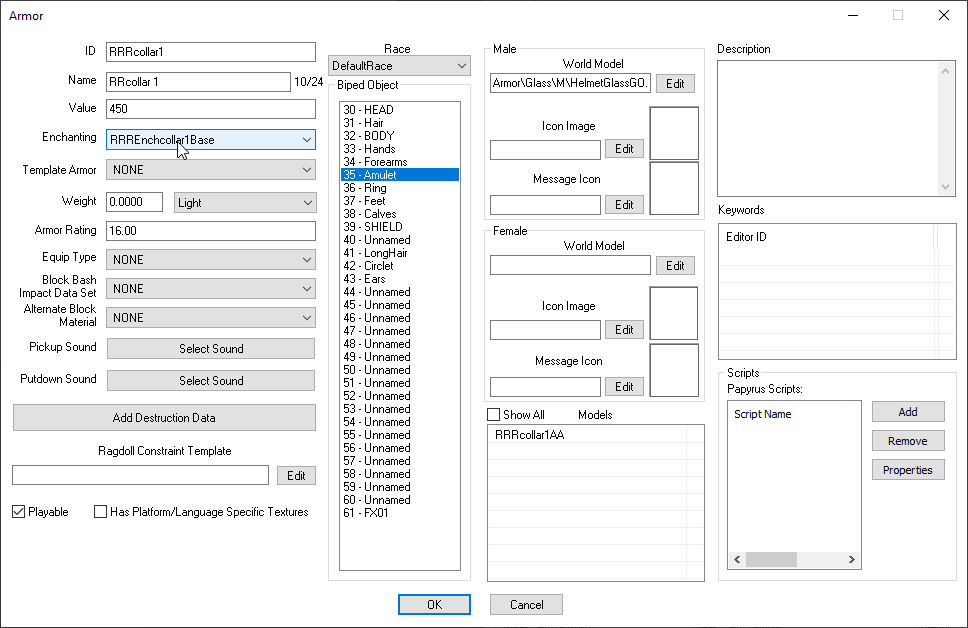Viewport: 968px width, 628px height.
Task: Open the Template Armor dropdown
Action: (211, 170)
